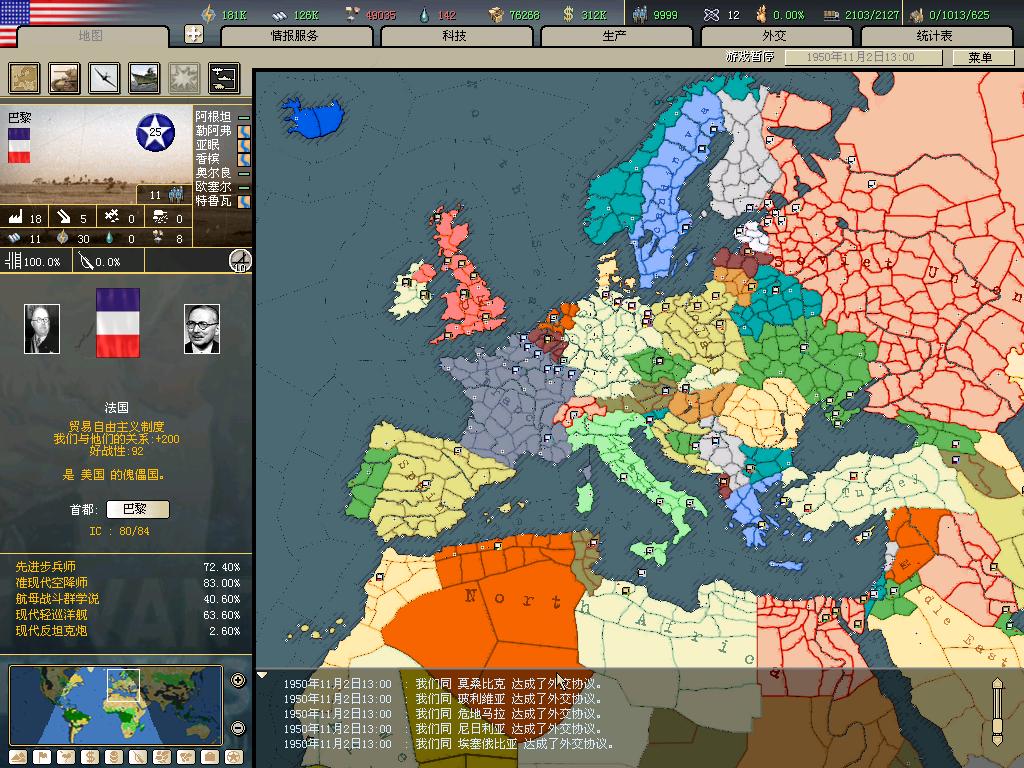1024x768 pixels.
Task: Collapse the message log with triangle arrow
Action: (263, 675)
